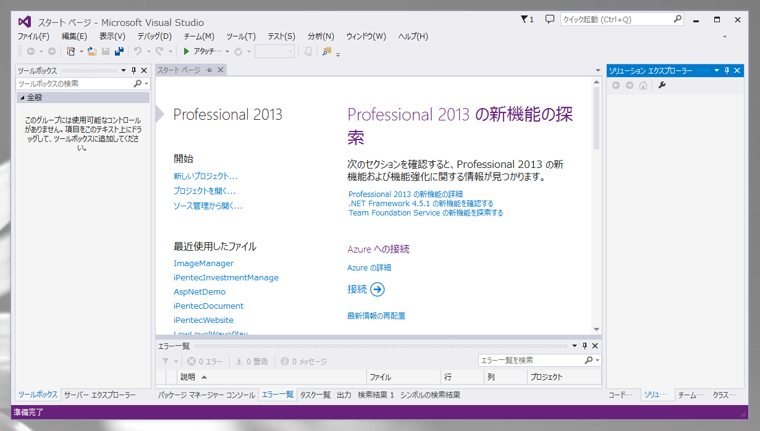Click the プロジェクトを開く... link
Screen dimensions: 760x431
205,191
